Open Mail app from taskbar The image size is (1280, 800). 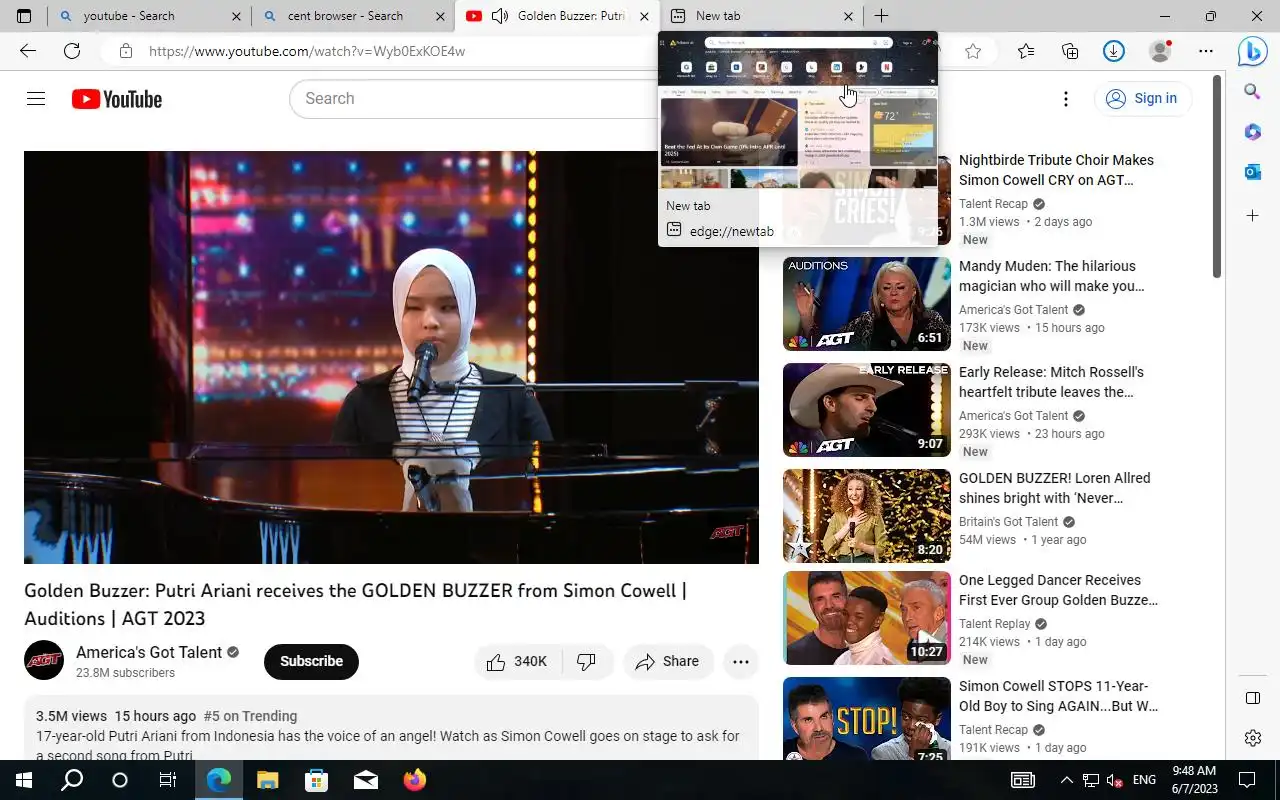coord(366,780)
